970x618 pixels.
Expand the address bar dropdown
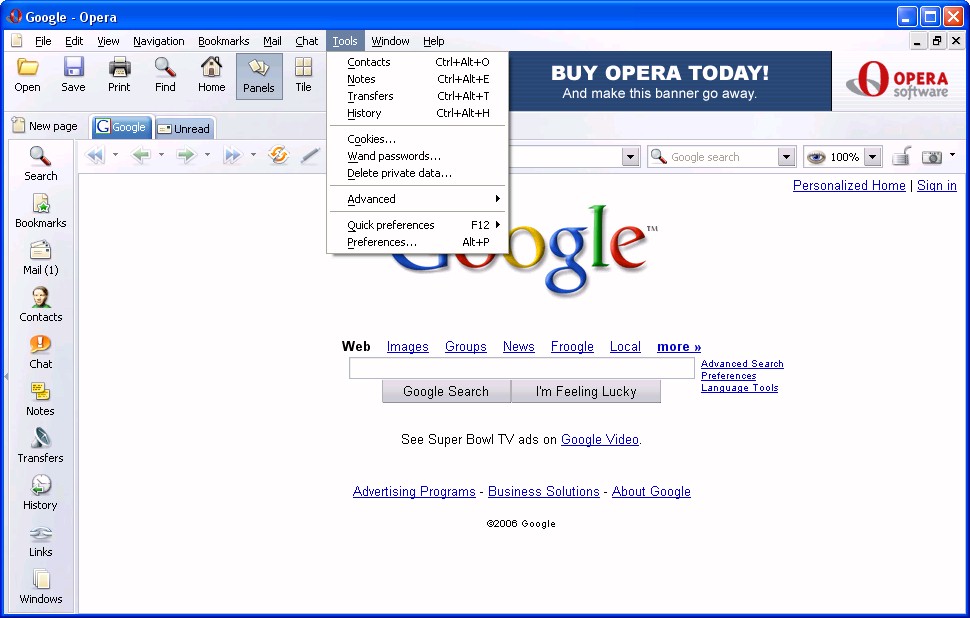(x=630, y=157)
